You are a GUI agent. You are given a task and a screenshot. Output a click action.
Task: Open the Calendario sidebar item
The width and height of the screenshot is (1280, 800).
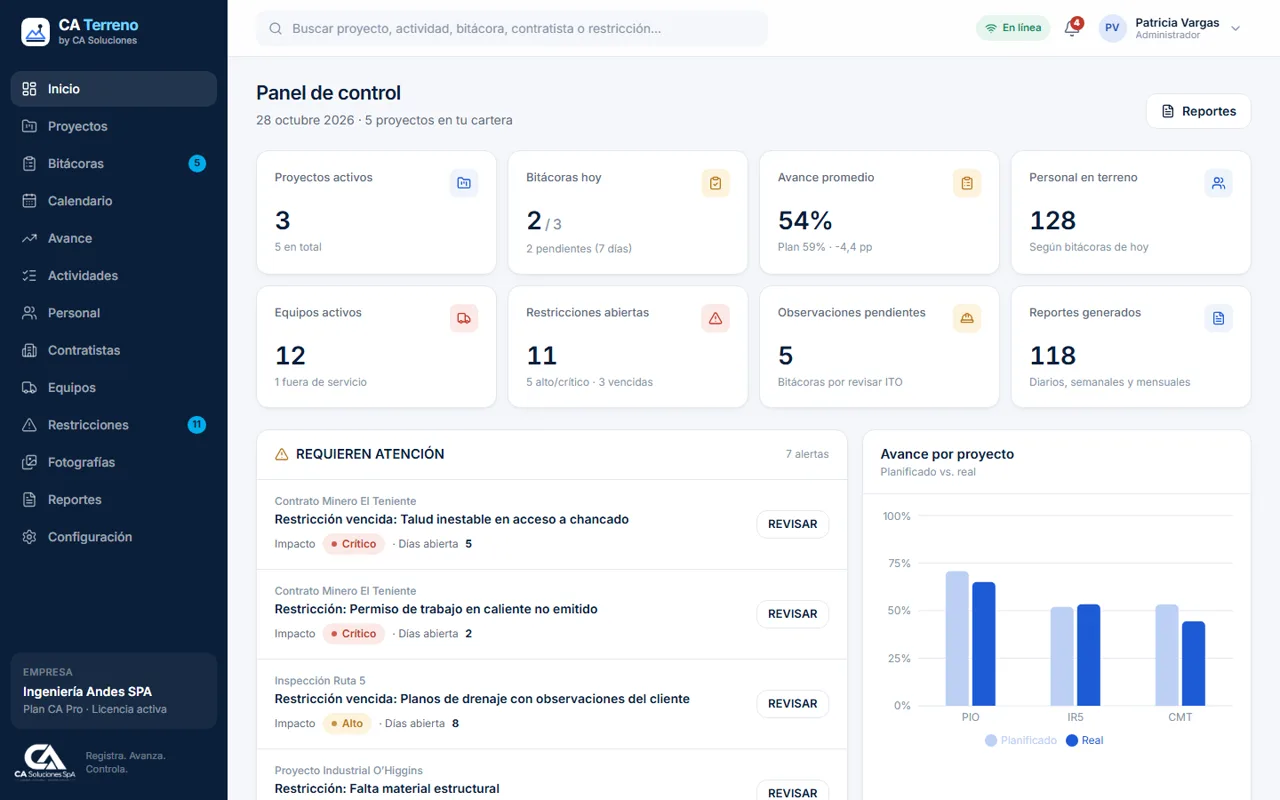[114, 201]
